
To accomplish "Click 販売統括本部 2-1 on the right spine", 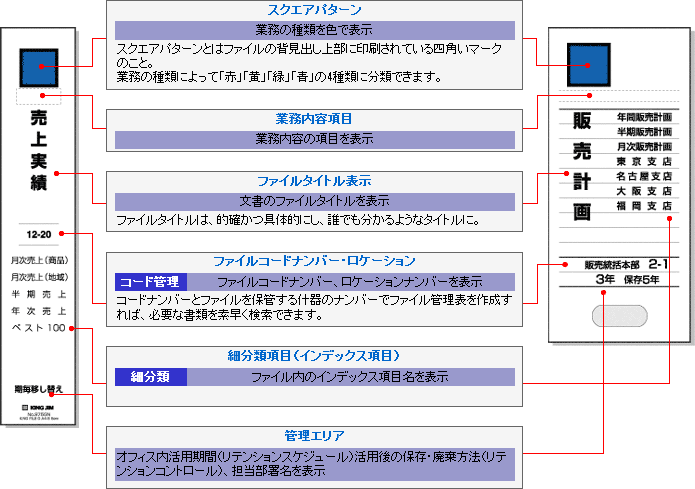I will click(x=626, y=265).
